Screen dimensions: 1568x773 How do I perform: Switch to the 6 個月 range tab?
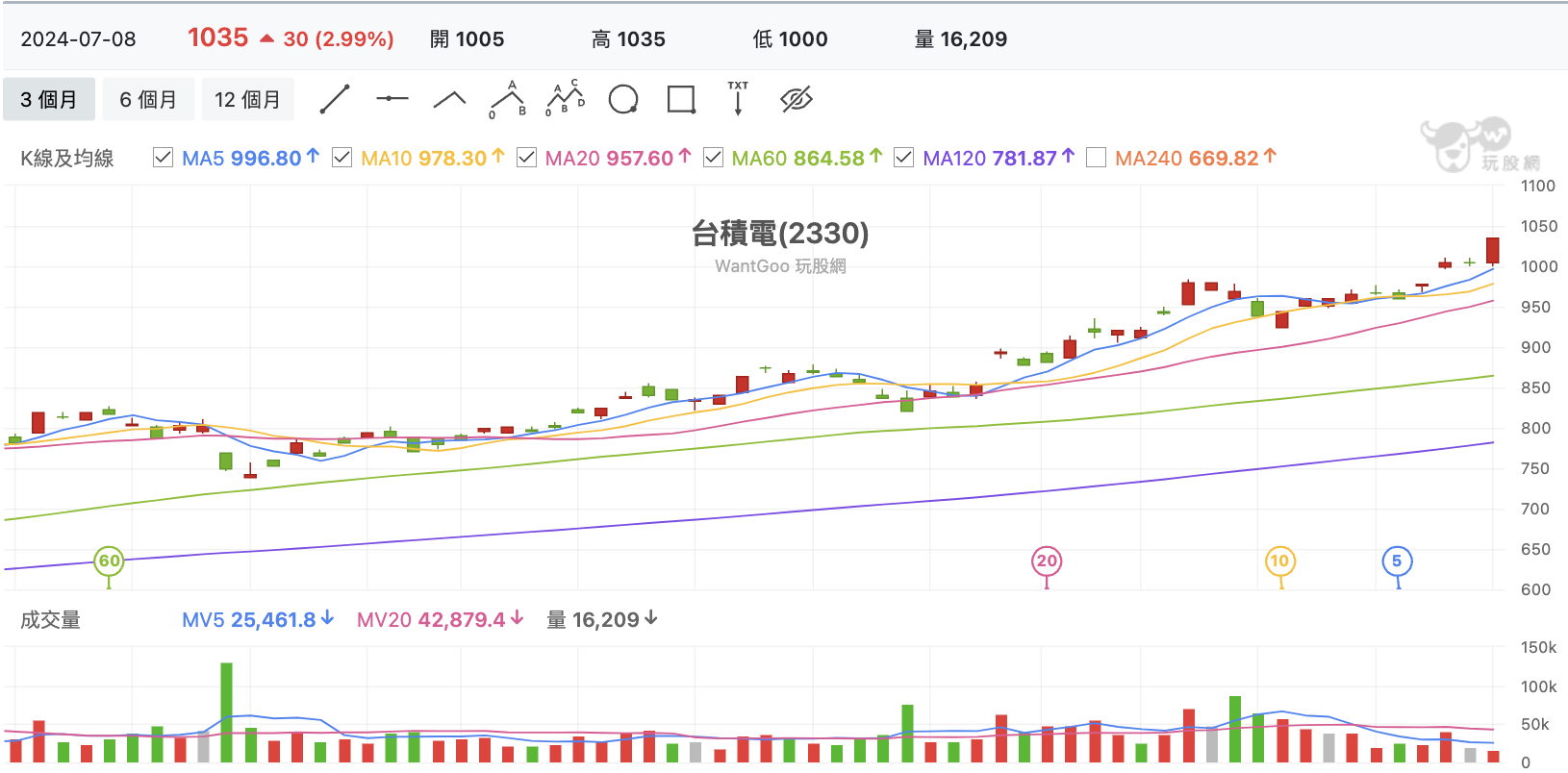coord(148,99)
